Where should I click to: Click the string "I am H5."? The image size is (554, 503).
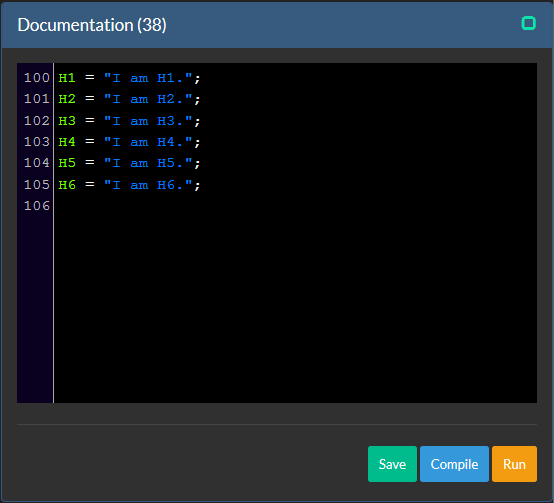coord(148,163)
